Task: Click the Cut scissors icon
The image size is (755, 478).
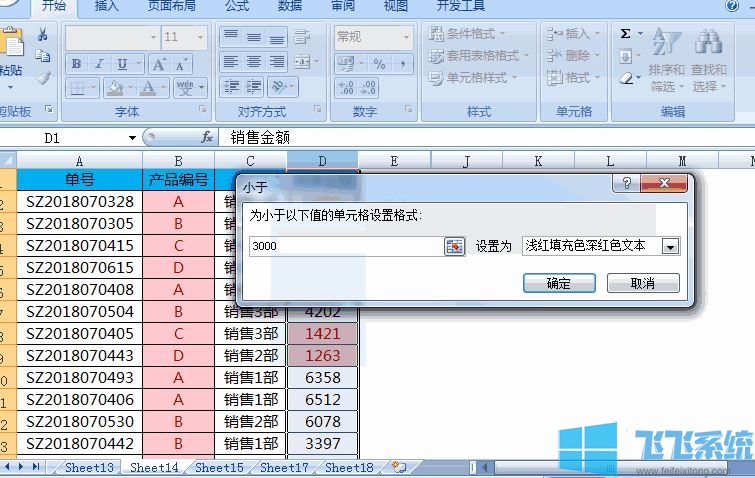Action: 42,34
